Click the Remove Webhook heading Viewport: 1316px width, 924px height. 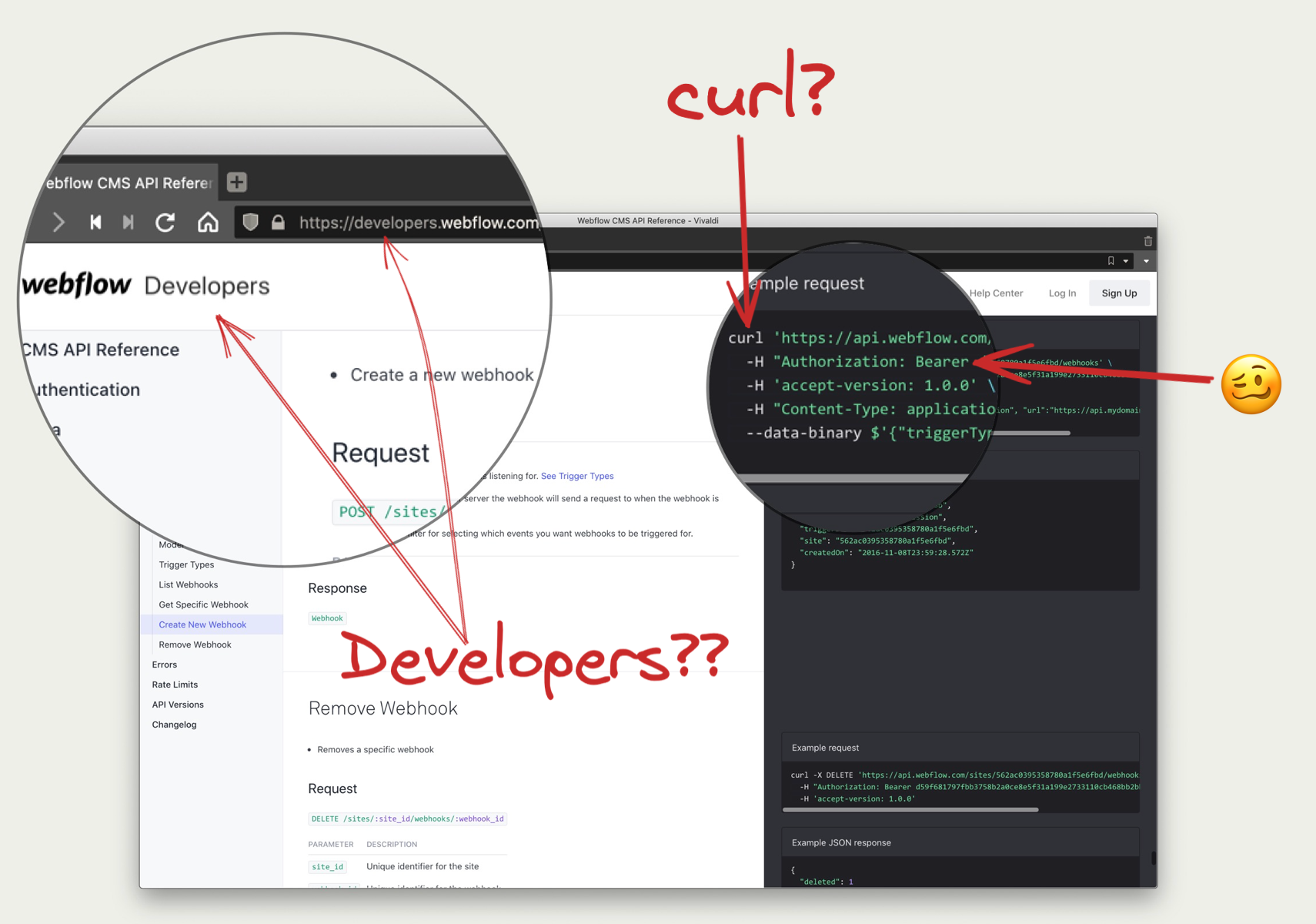pyautogui.click(x=383, y=708)
